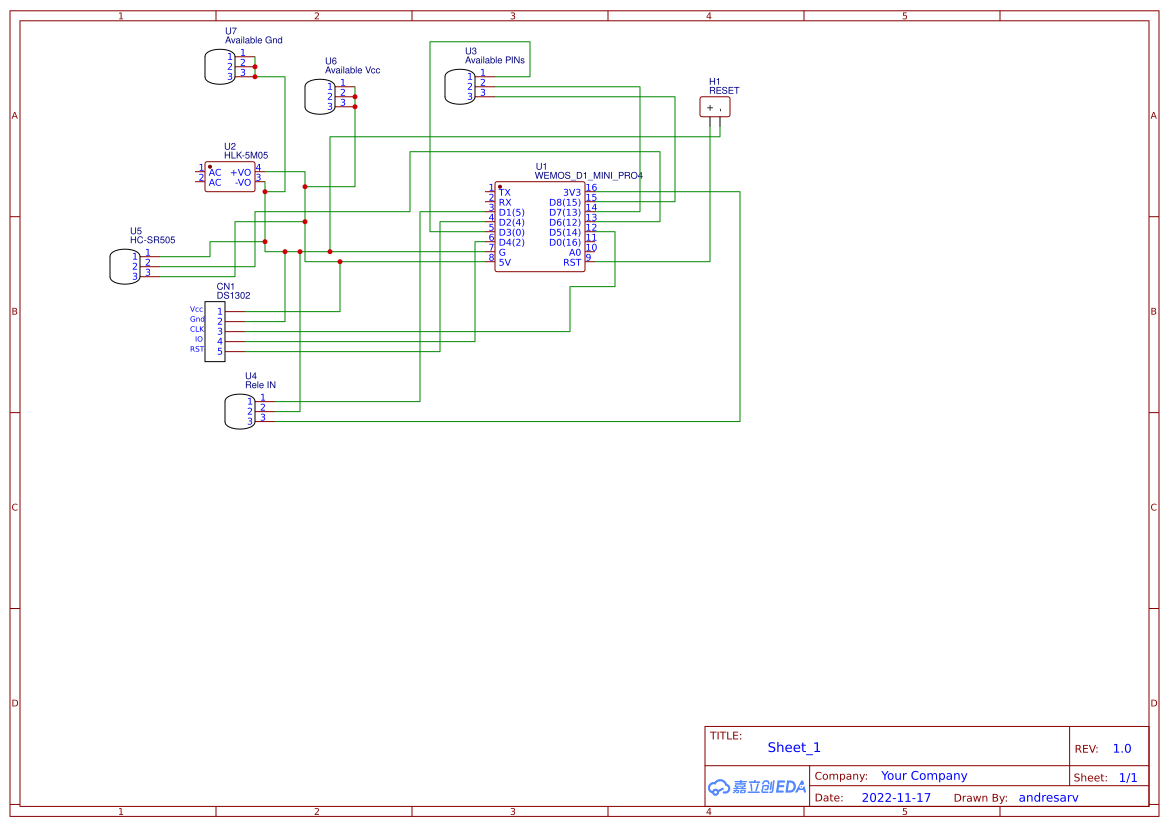Select the HLK-5M05 power module symbol U2
This screenshot has width=1169, height=827.
pos(230,178)
